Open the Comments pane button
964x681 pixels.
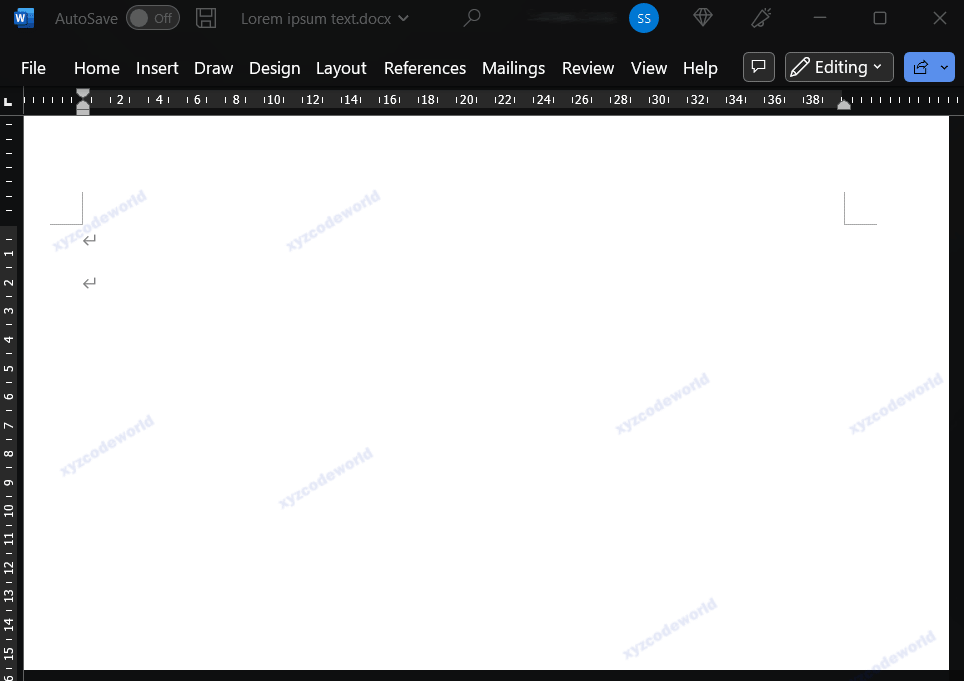[759, 67]
